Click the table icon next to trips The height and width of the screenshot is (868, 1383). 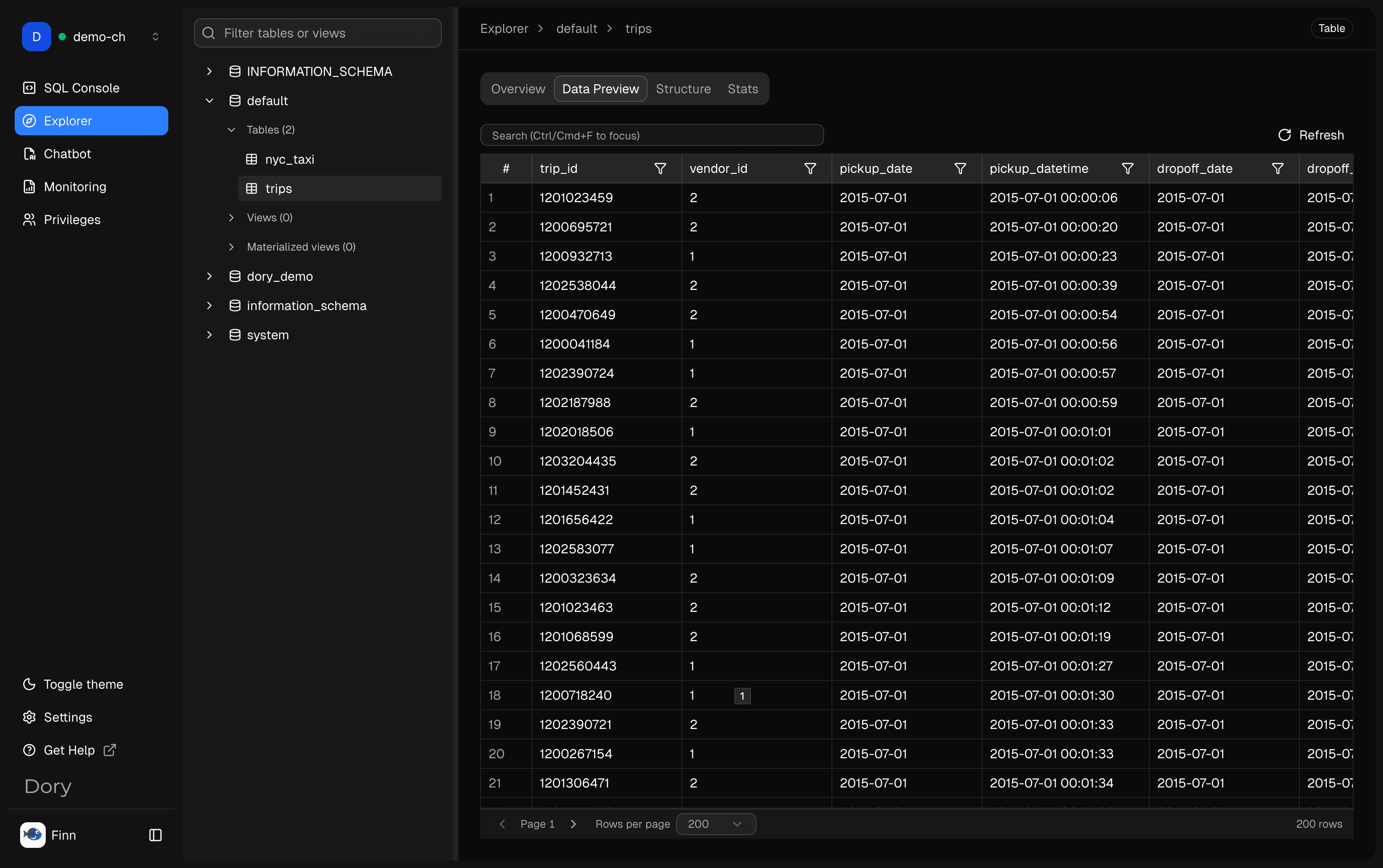point(252,188)
